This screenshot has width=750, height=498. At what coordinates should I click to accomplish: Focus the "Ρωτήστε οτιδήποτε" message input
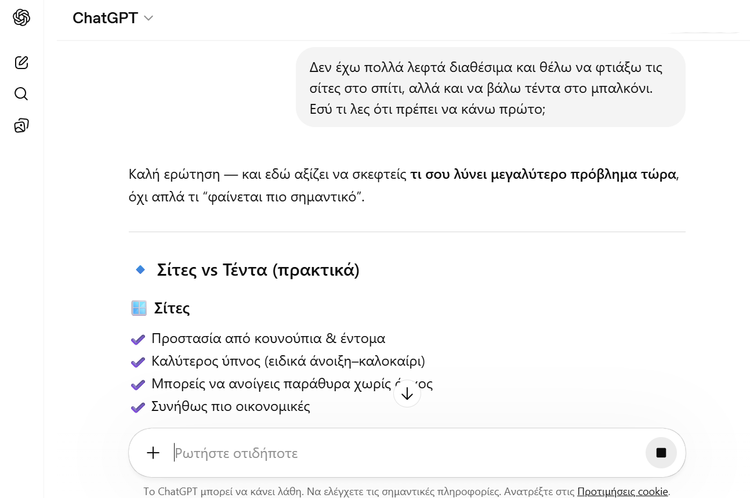(400, 453)
